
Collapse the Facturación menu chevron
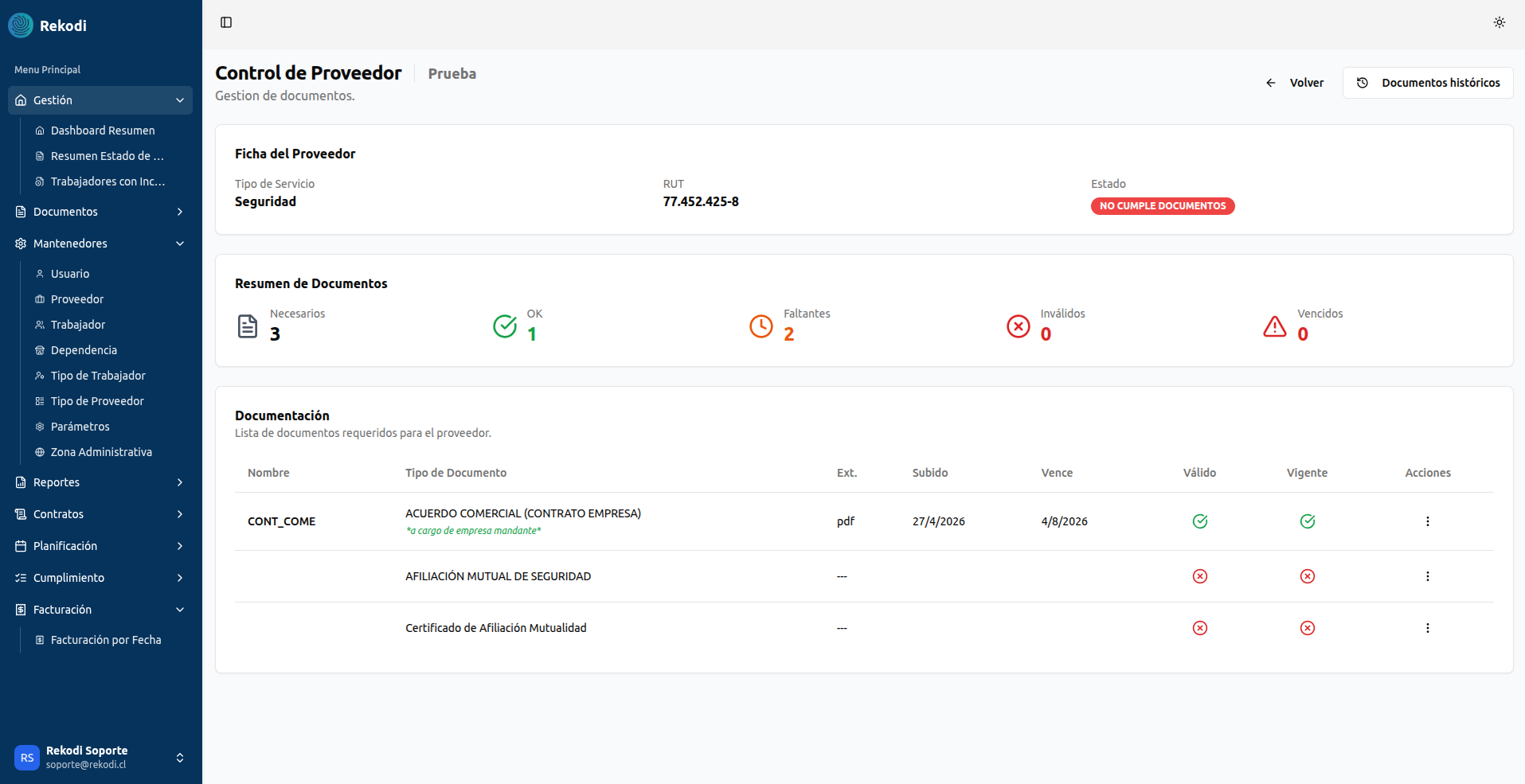pyautogui.click(x=180, y=610)
